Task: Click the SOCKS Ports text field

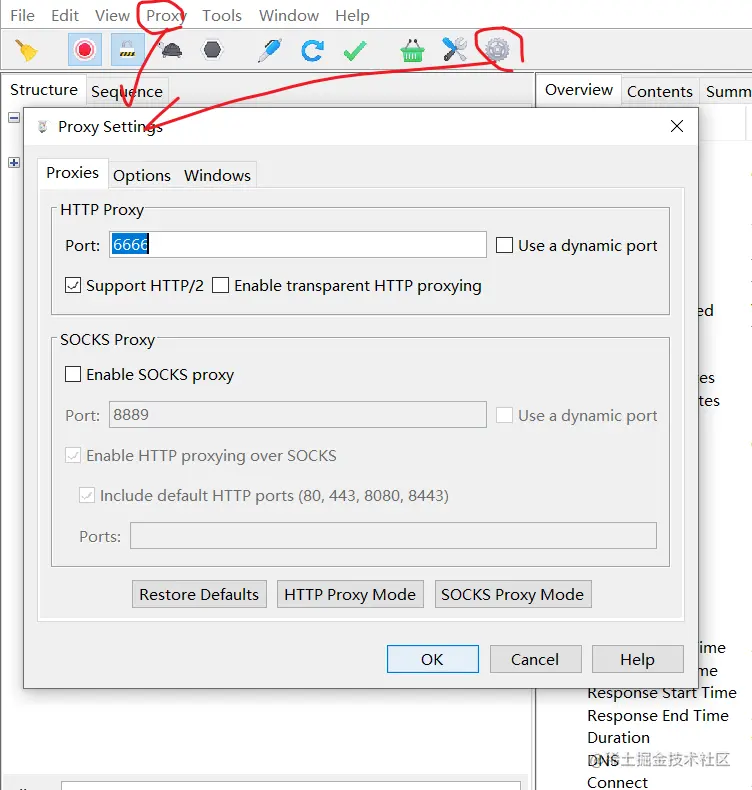Action: (393, 536)
